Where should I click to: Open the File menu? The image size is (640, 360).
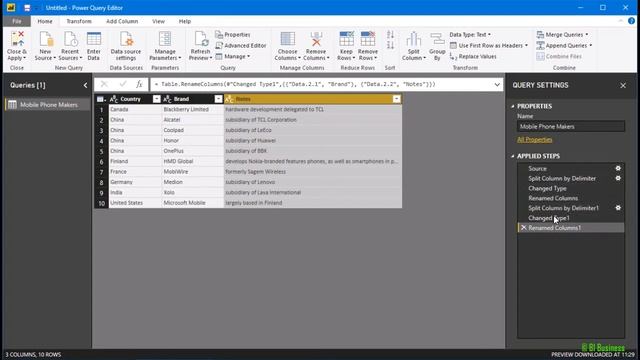(x=17, y=21)
